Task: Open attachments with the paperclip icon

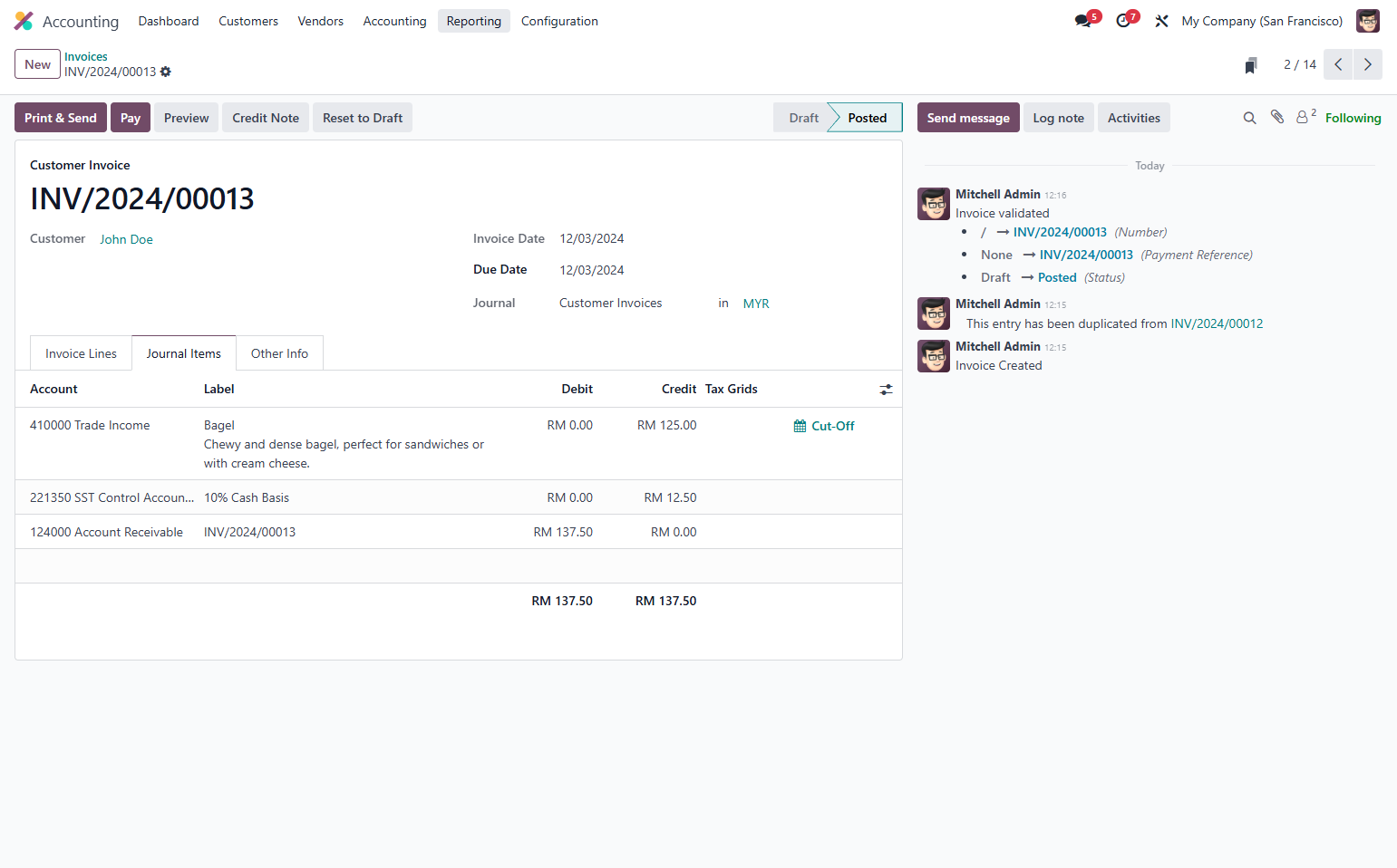Action: tap(1277, 117)
